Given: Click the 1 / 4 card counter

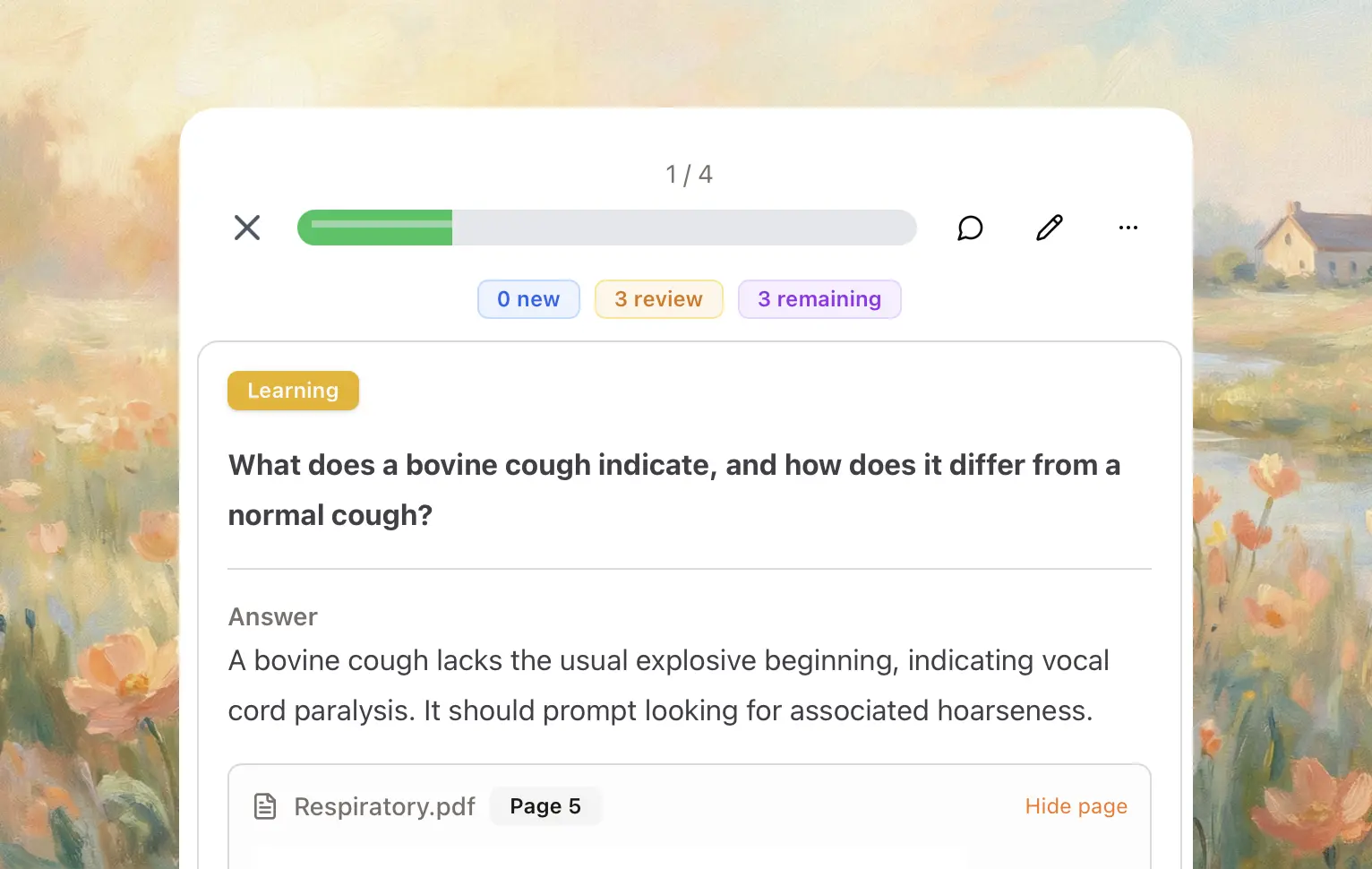Looking at the screenshot, I should point(688,175).
